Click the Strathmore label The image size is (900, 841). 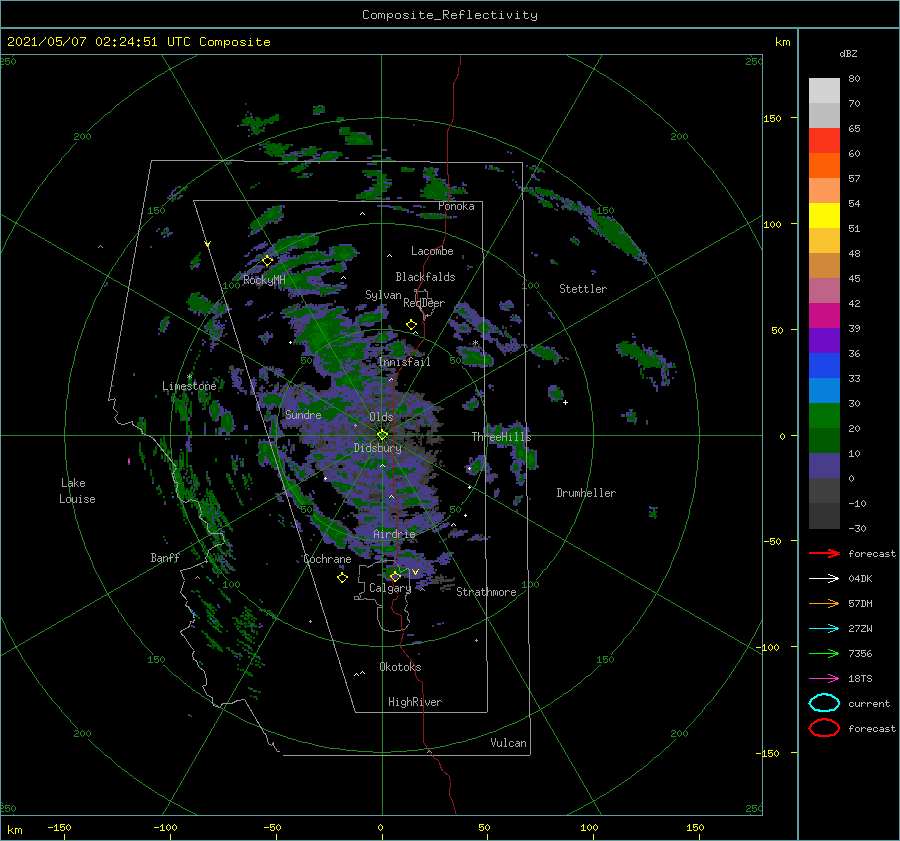tap(486, 592)
